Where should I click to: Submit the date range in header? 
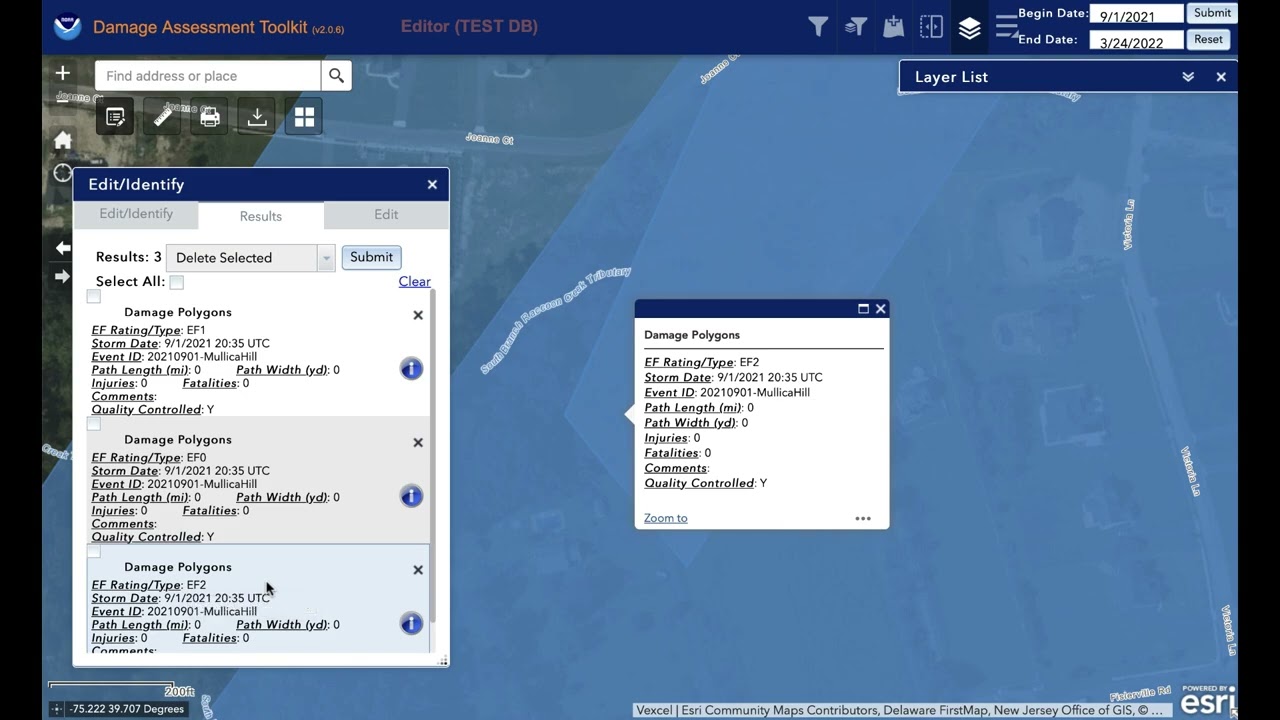point(1212,13)
